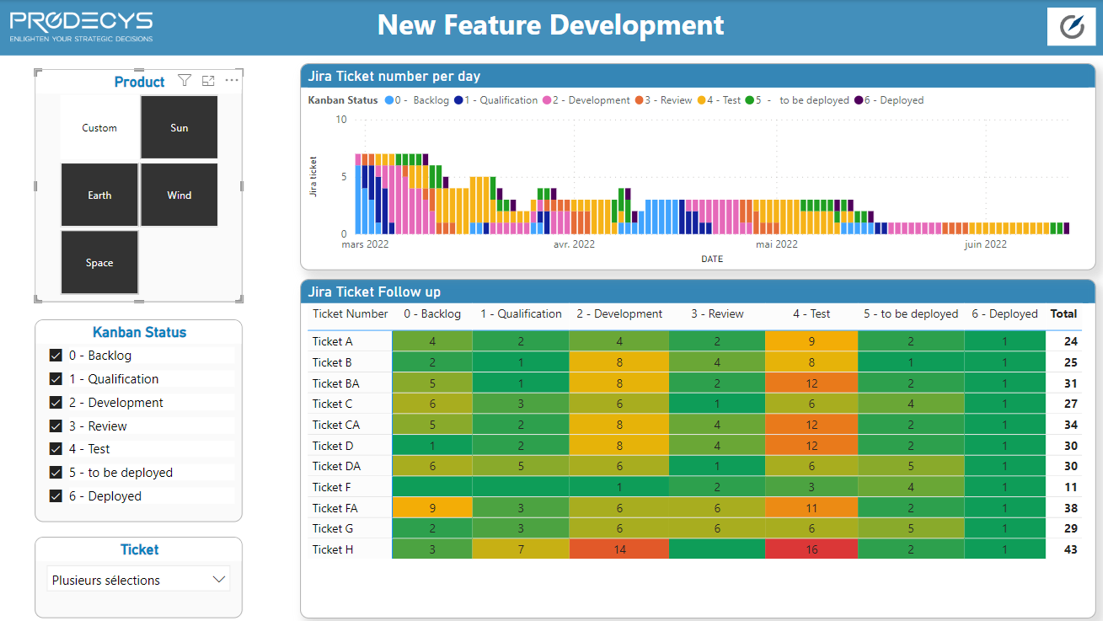Image resolution: width=1103 pixels, height=621 pixels.
Task: Click the red 16 cell for Ticket H
Action: click(811, 549)
